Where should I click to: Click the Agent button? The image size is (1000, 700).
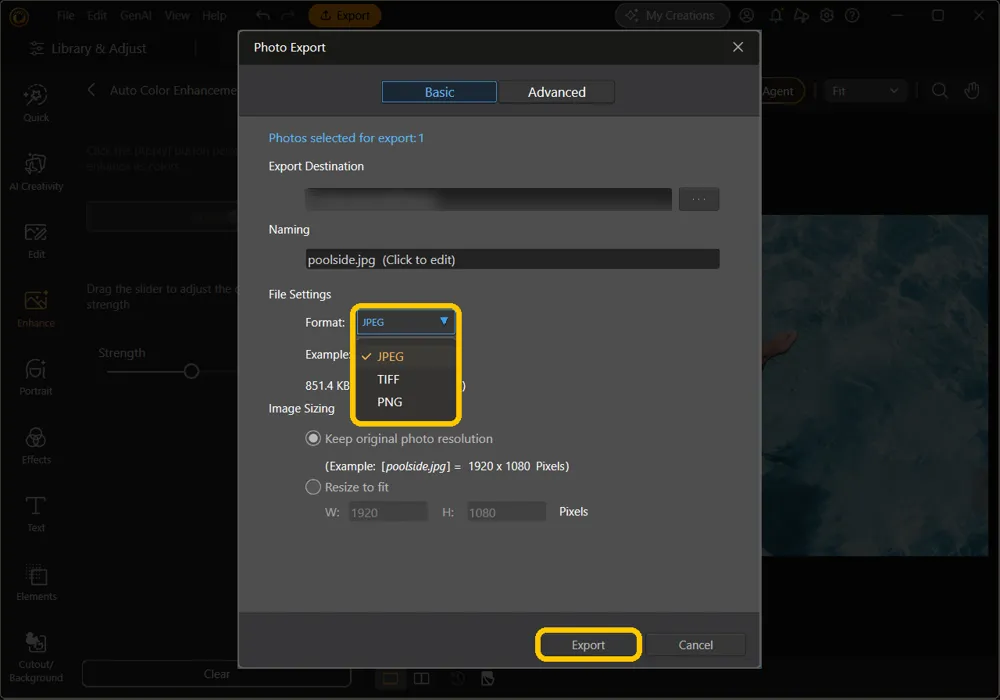click(783, 91)
